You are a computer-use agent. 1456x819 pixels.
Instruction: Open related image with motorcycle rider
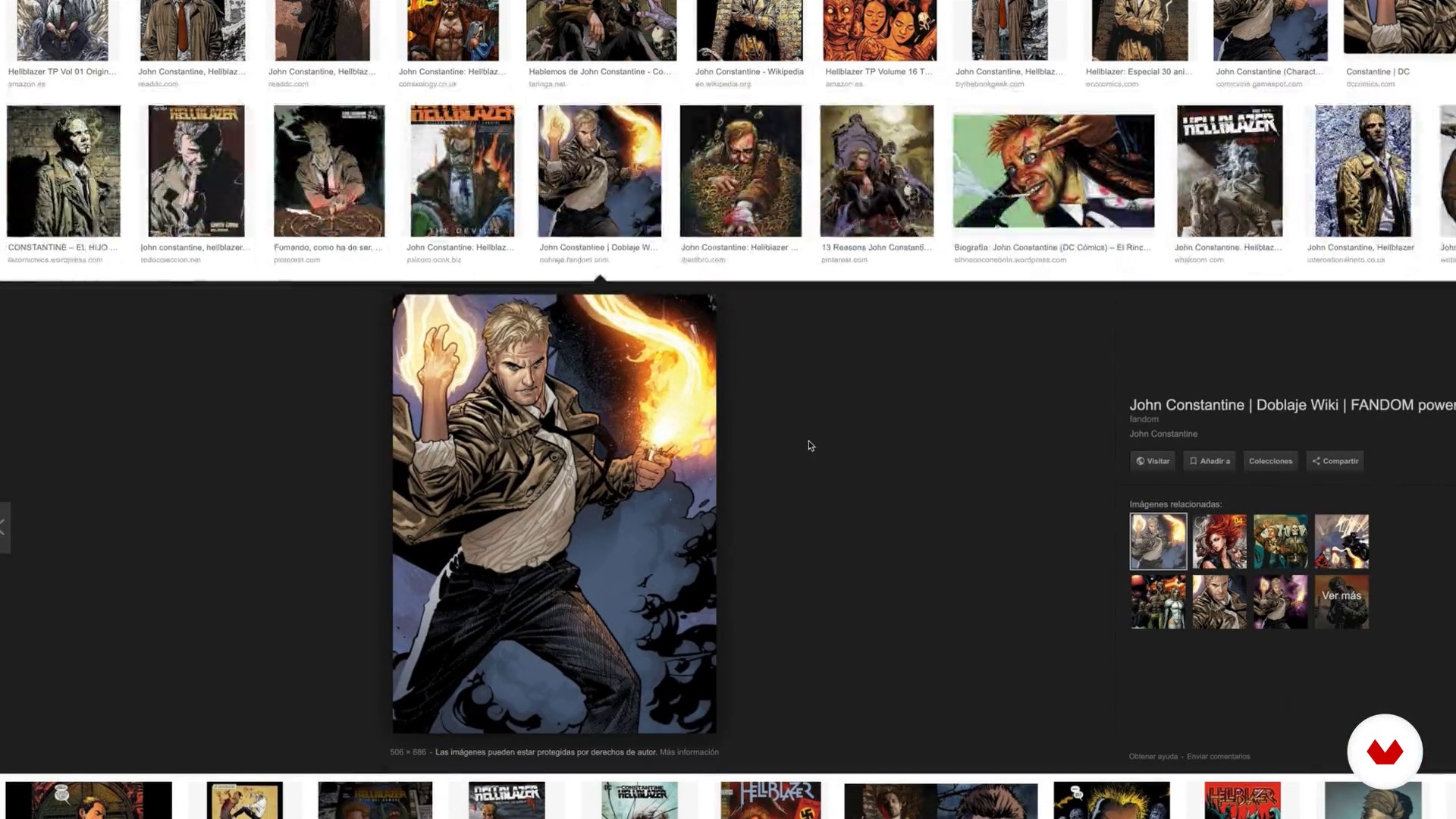(1341, 541)
